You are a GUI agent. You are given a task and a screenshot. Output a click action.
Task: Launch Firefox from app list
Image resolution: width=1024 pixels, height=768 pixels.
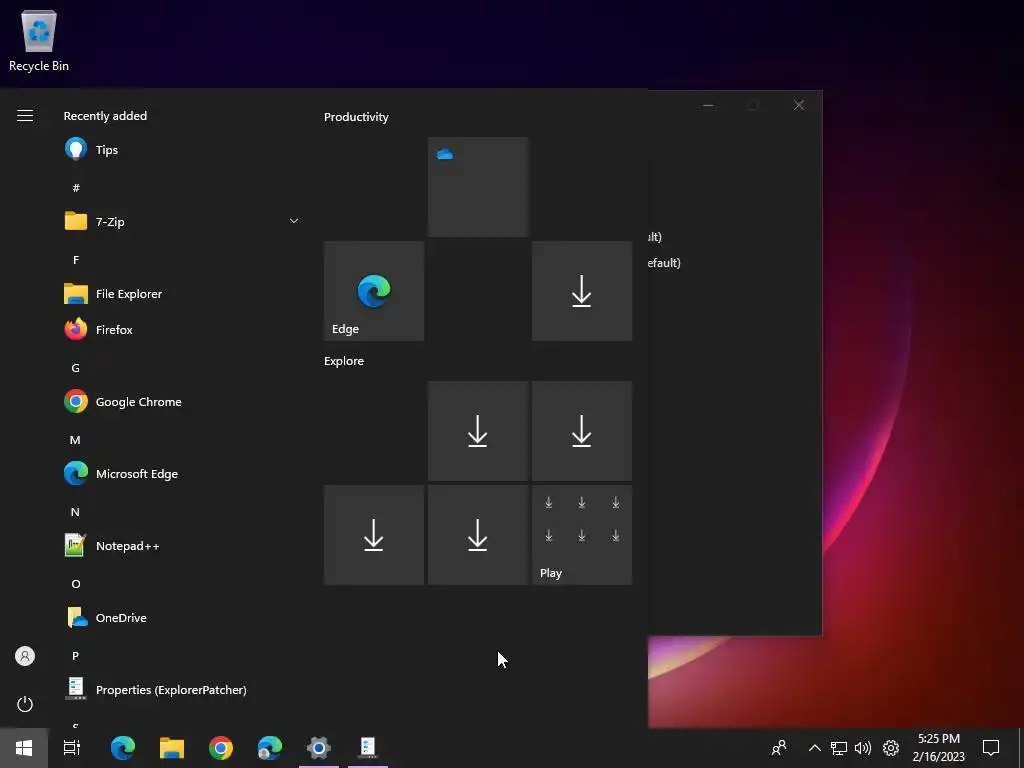pos(182,330)
